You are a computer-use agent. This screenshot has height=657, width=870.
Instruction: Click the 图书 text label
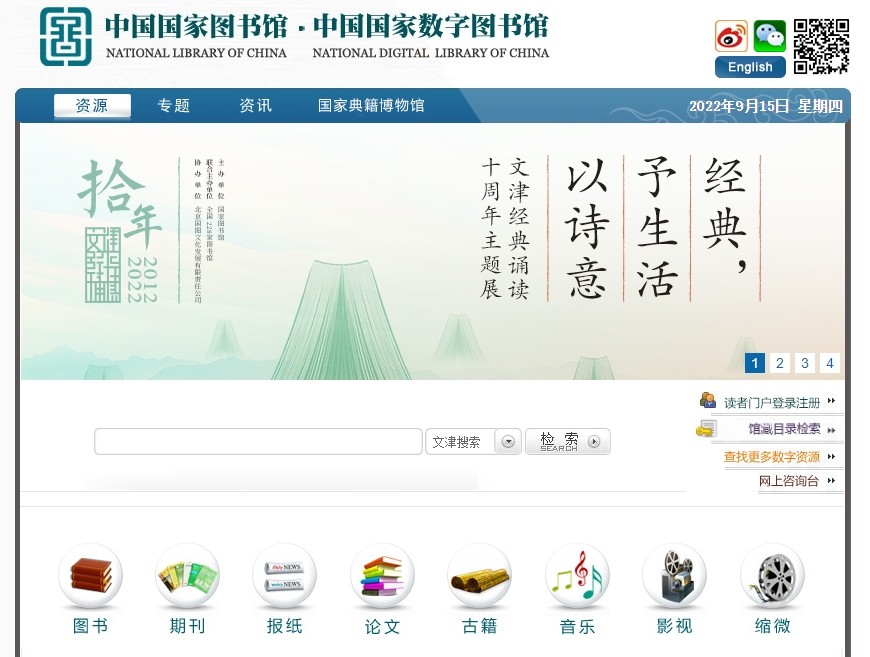(x=90, y=626)
